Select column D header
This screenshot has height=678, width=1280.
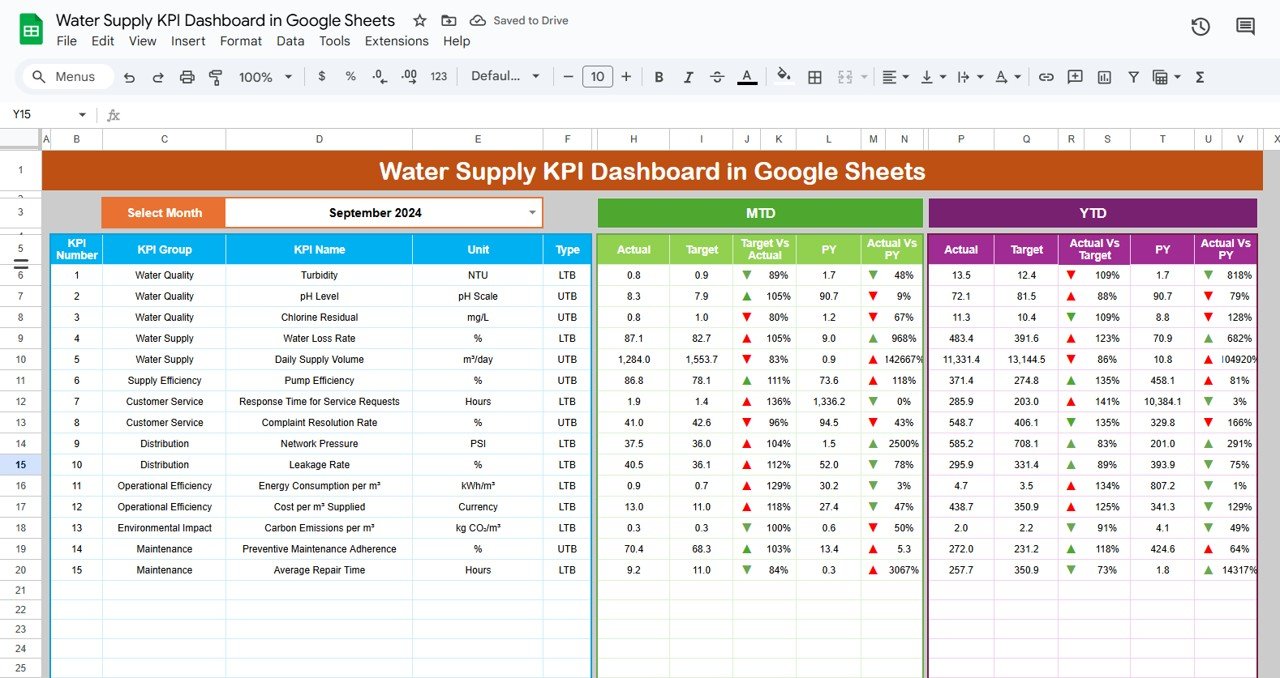coord(319,140)
